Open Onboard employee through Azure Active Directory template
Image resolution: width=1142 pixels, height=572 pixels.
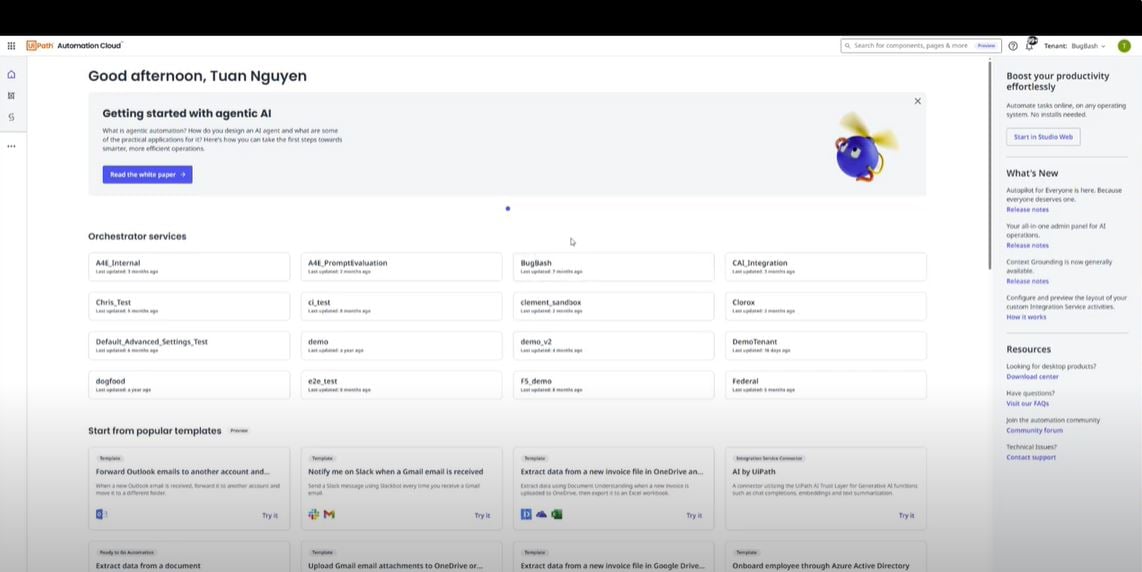tap(826, 557)
